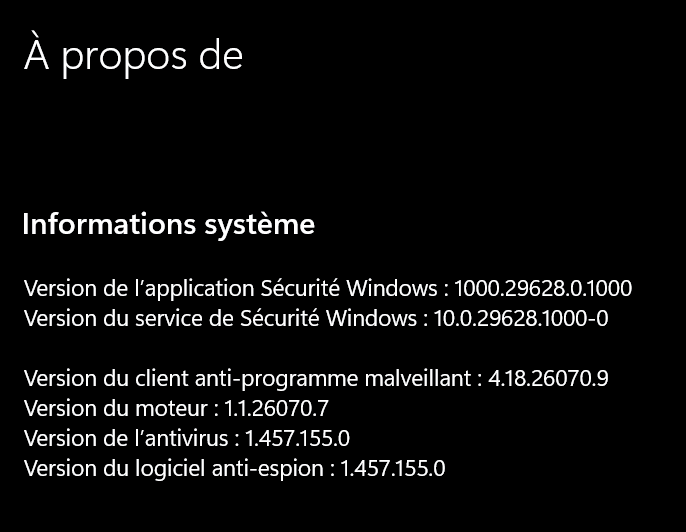Click the word 'logiciel'
Screen dimensions: 686x532
click(170, 469)
